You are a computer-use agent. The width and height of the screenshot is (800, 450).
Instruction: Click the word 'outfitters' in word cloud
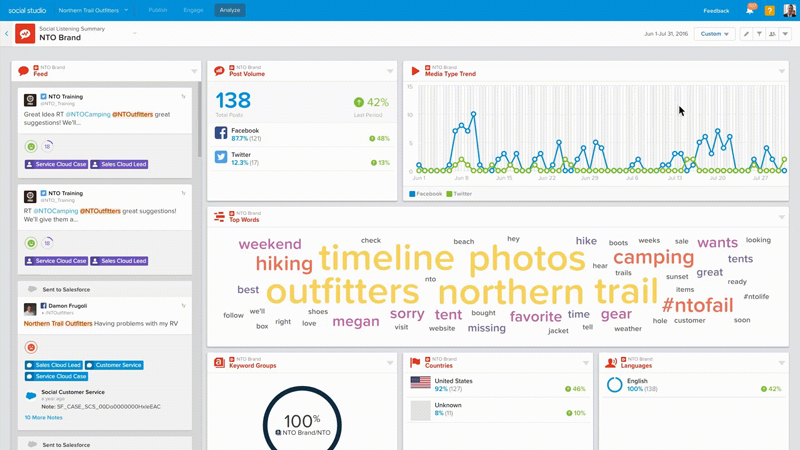[342, 292]
